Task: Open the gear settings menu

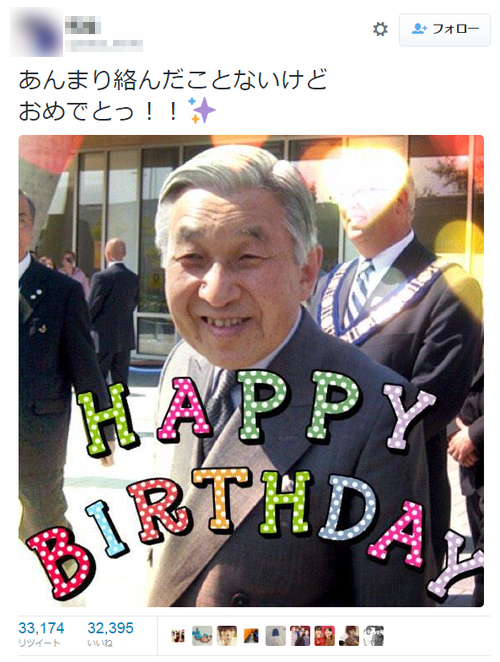Action: click(x=380, y=29)
